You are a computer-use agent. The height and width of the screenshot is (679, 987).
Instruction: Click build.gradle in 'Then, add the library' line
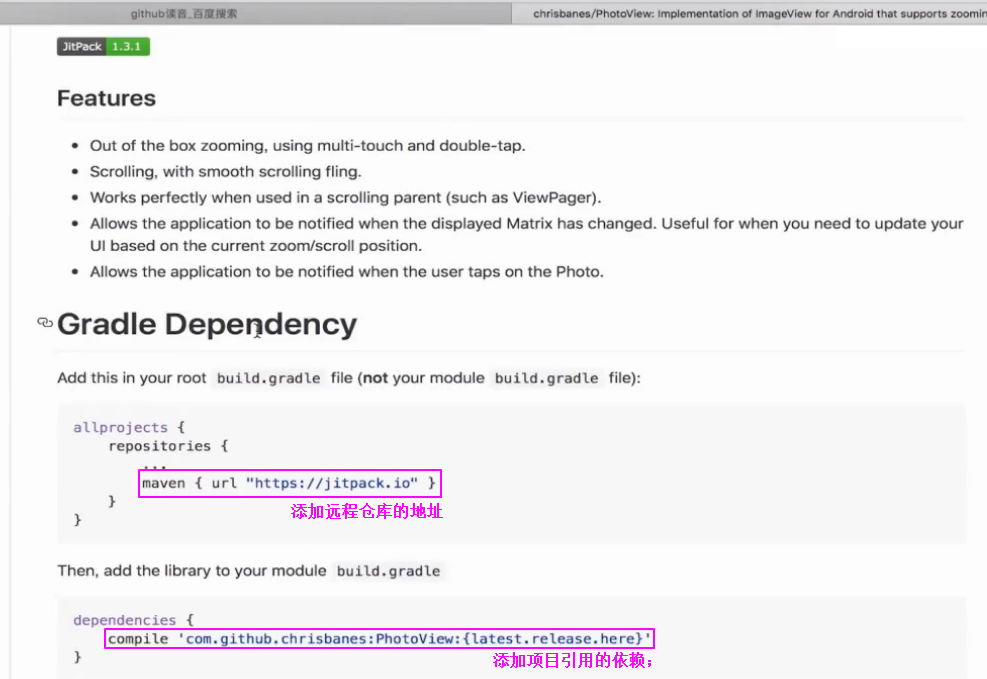388,571
